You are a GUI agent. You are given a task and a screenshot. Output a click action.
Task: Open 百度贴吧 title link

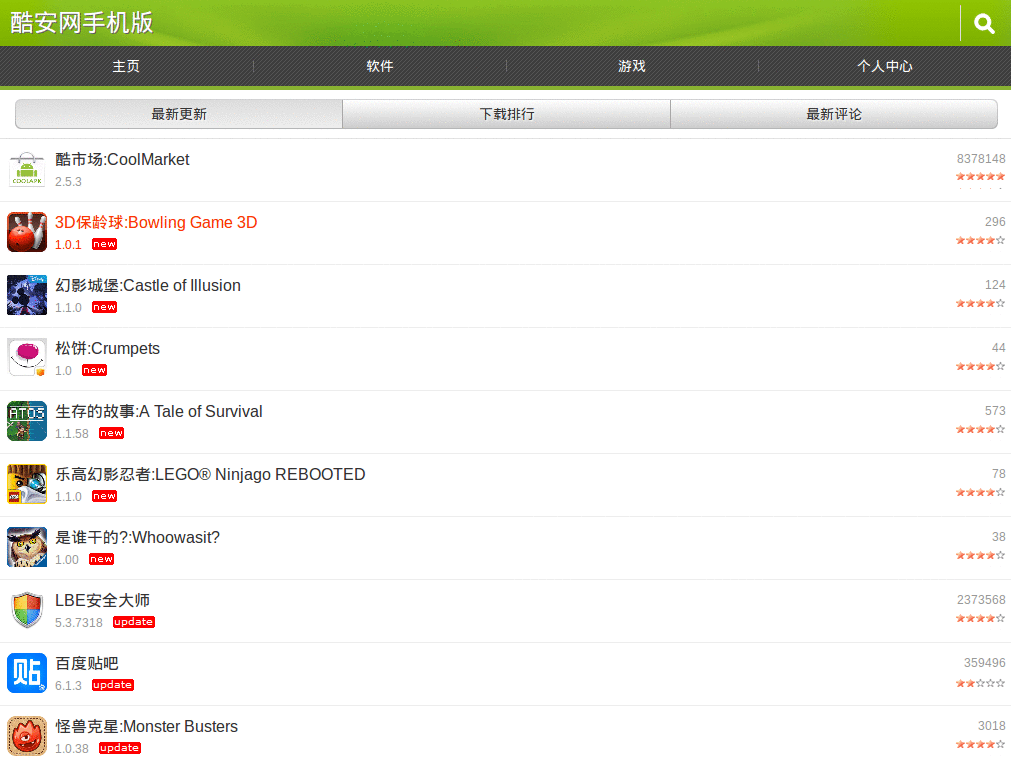click(x=87, y=664)
